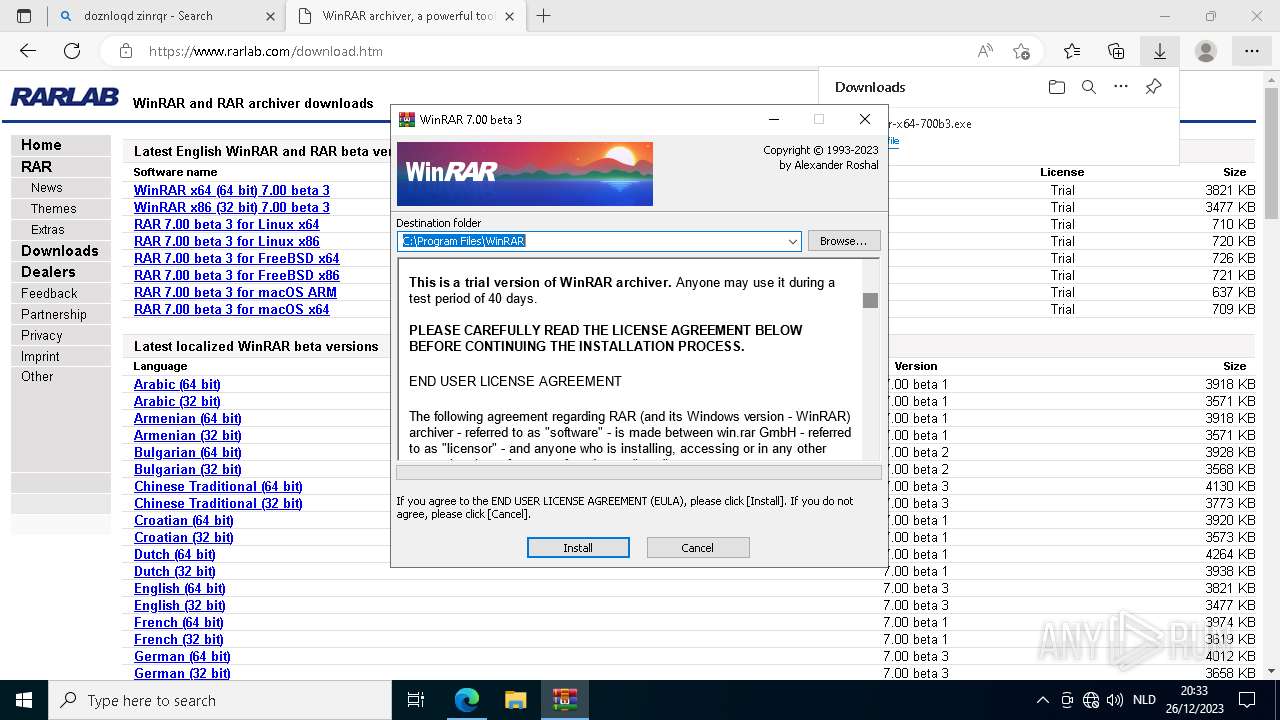Open the Extras sidebar item
Viewport: 1280px width, 720px height.
pyautogui.click(x=47, y=229)
